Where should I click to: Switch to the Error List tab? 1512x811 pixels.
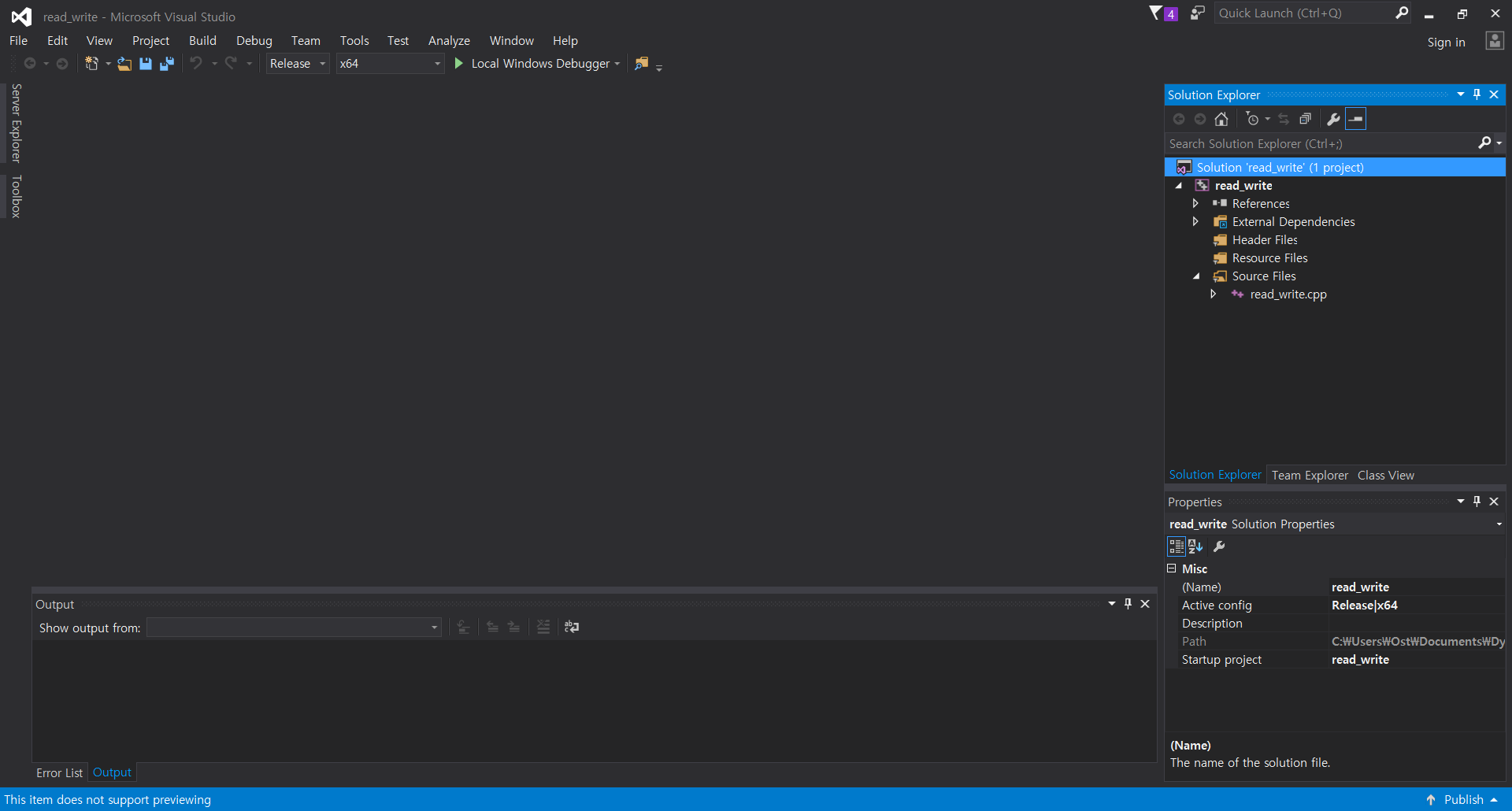[59, 773]
